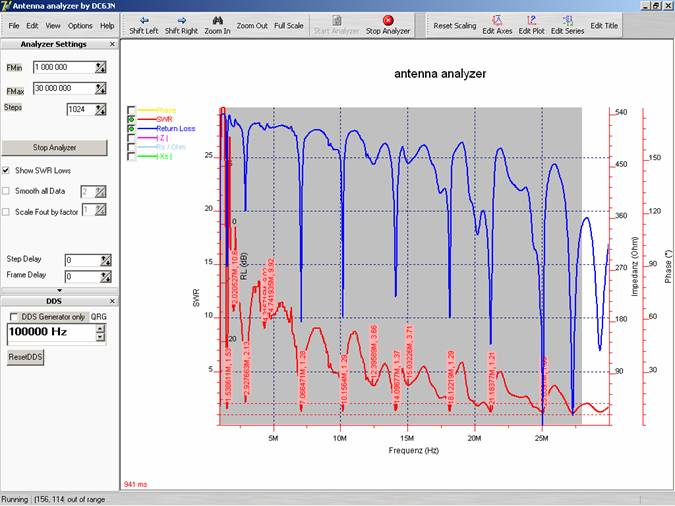Close the Analyzer Settings panel
Image resolution: width=675 pixels, height=506 pixels.
click(112, 44)
